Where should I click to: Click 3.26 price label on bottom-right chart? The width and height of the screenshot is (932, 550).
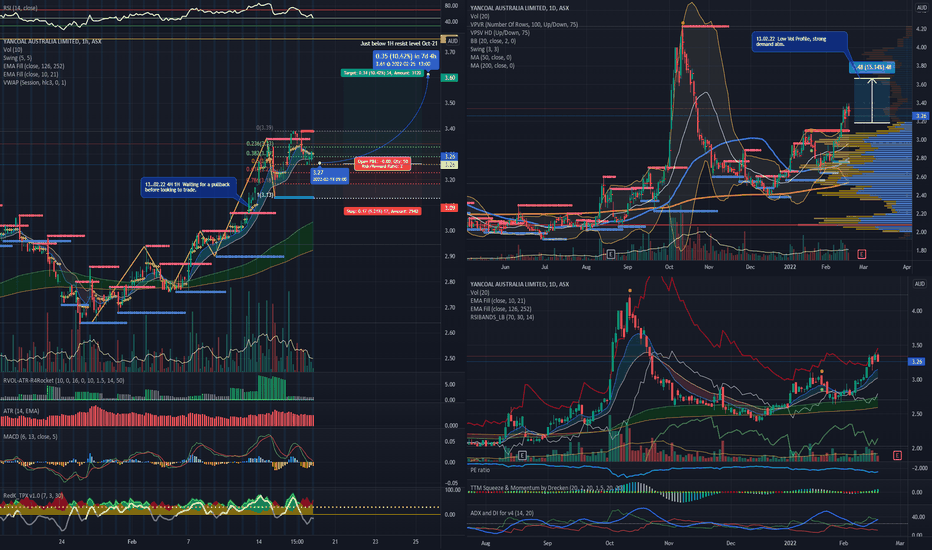917,361
